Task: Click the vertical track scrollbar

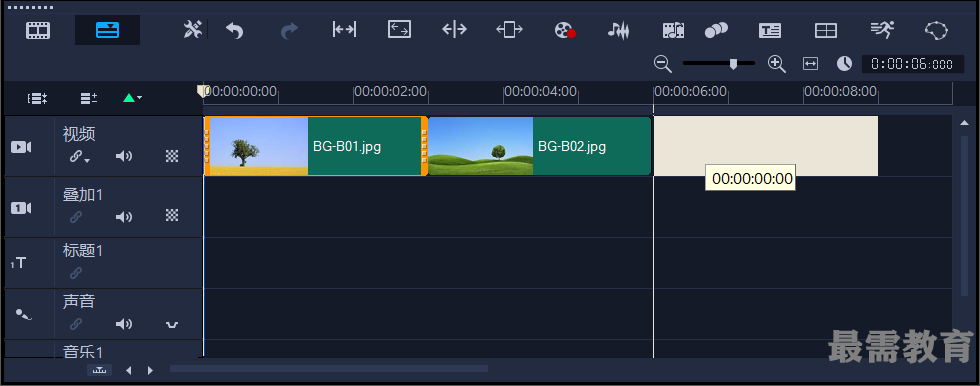Action: 964,215
